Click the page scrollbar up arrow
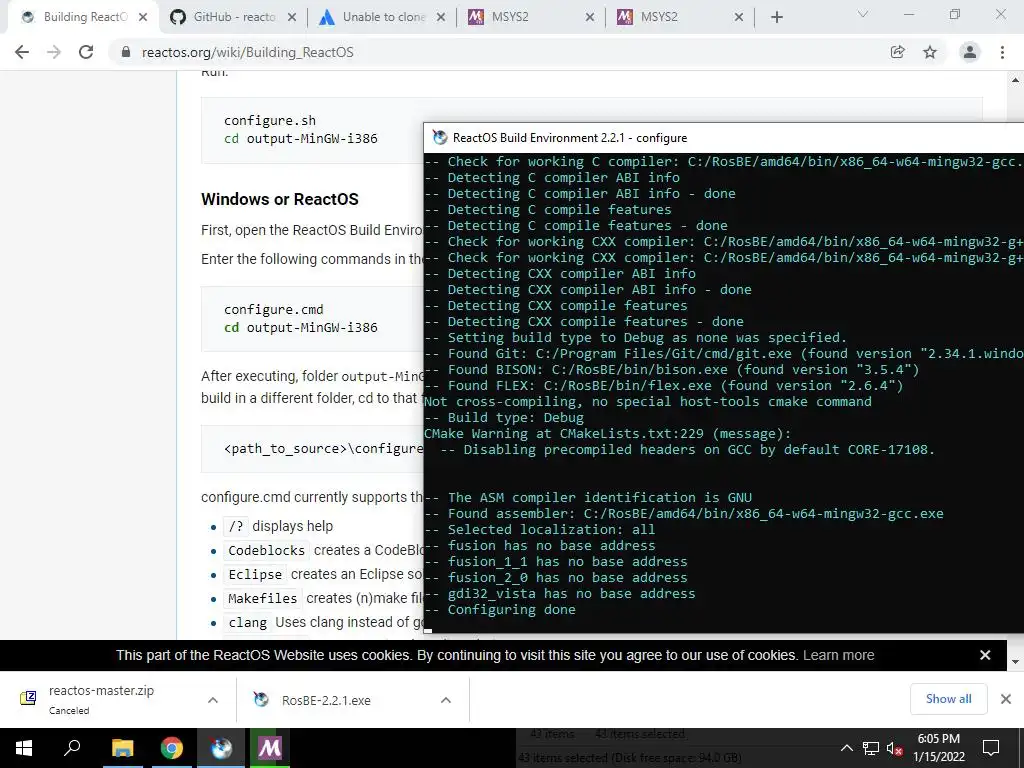Screen dimensions: 1024x768 coord(1015,80)
